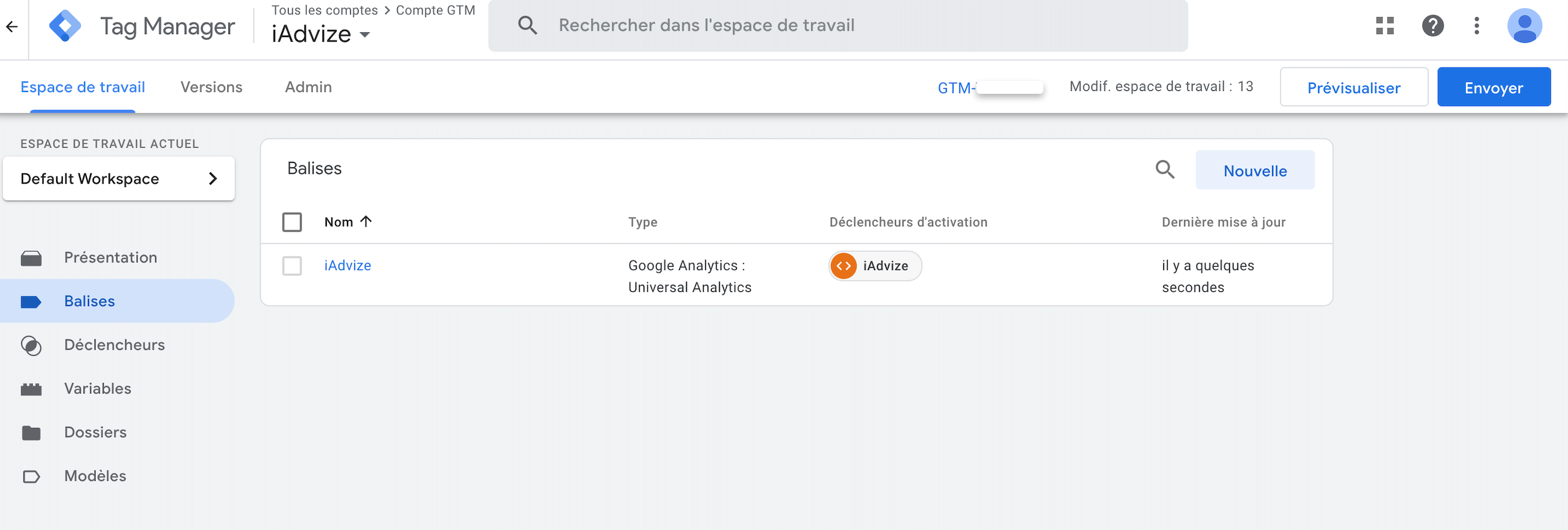Expand the Default Workspace chevron
Image resolution: width=1568 pixels, height=530 pixels.
(212, 179)
